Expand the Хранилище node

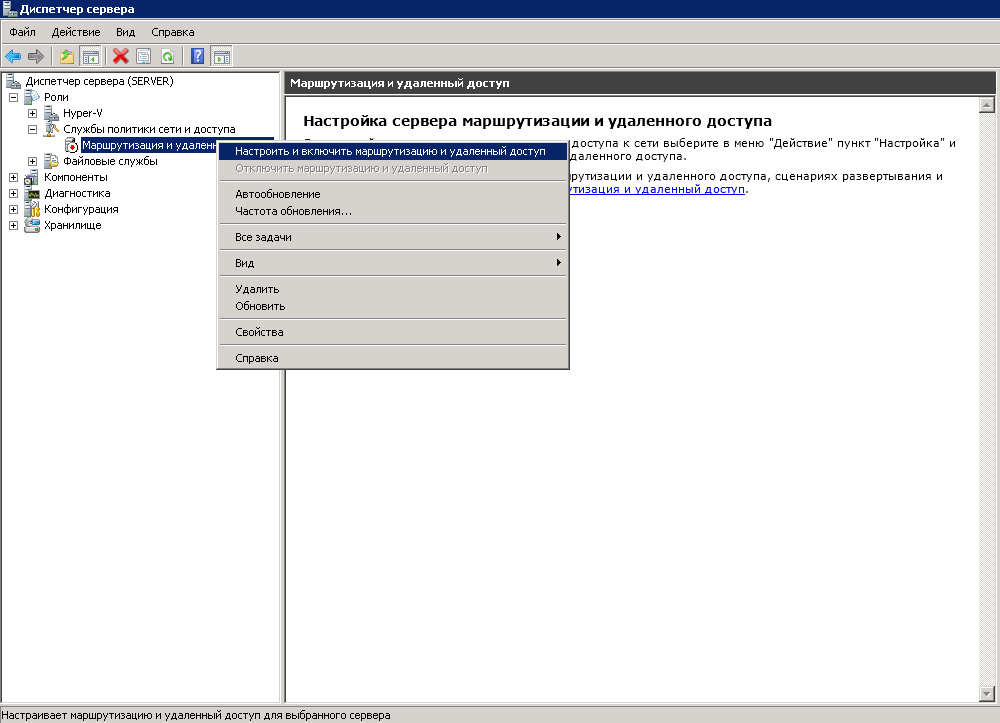pos(13,225)
